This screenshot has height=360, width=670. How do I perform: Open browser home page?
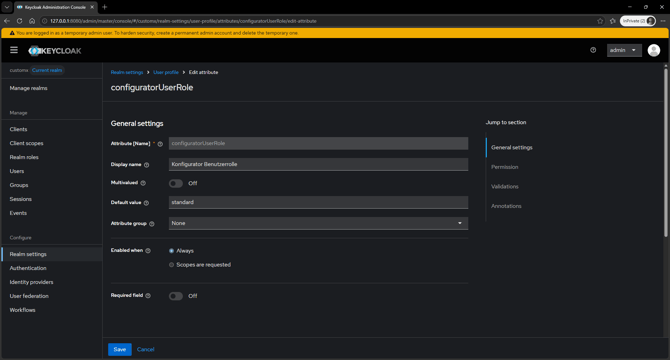(x=32, y=21)
